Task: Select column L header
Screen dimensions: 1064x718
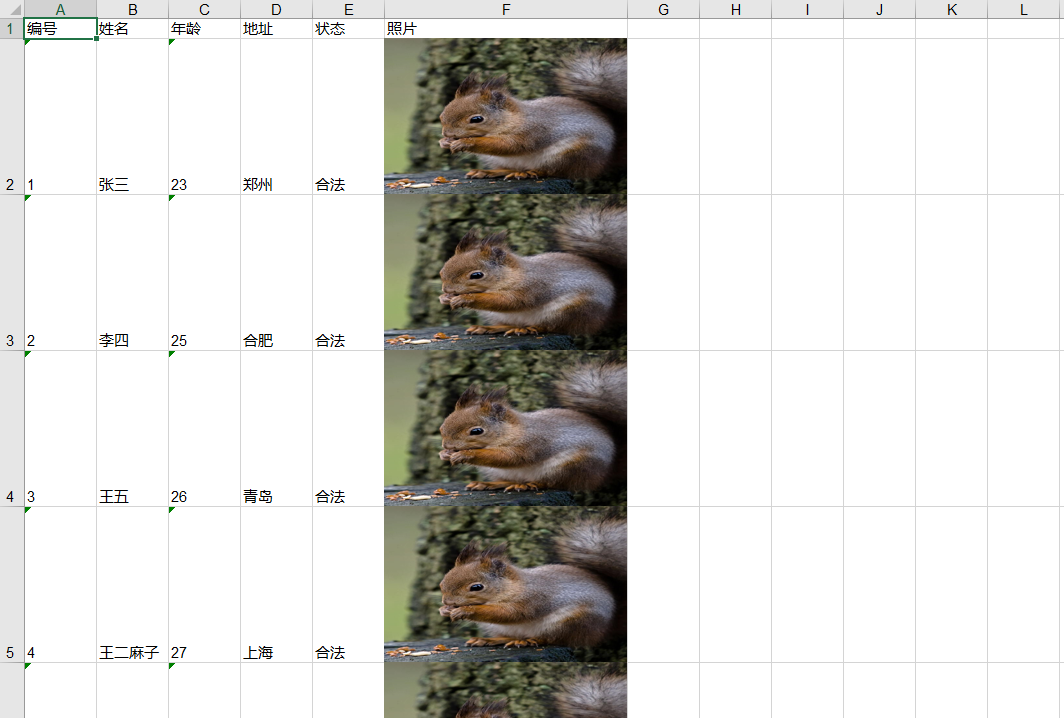Action: 1025,9
